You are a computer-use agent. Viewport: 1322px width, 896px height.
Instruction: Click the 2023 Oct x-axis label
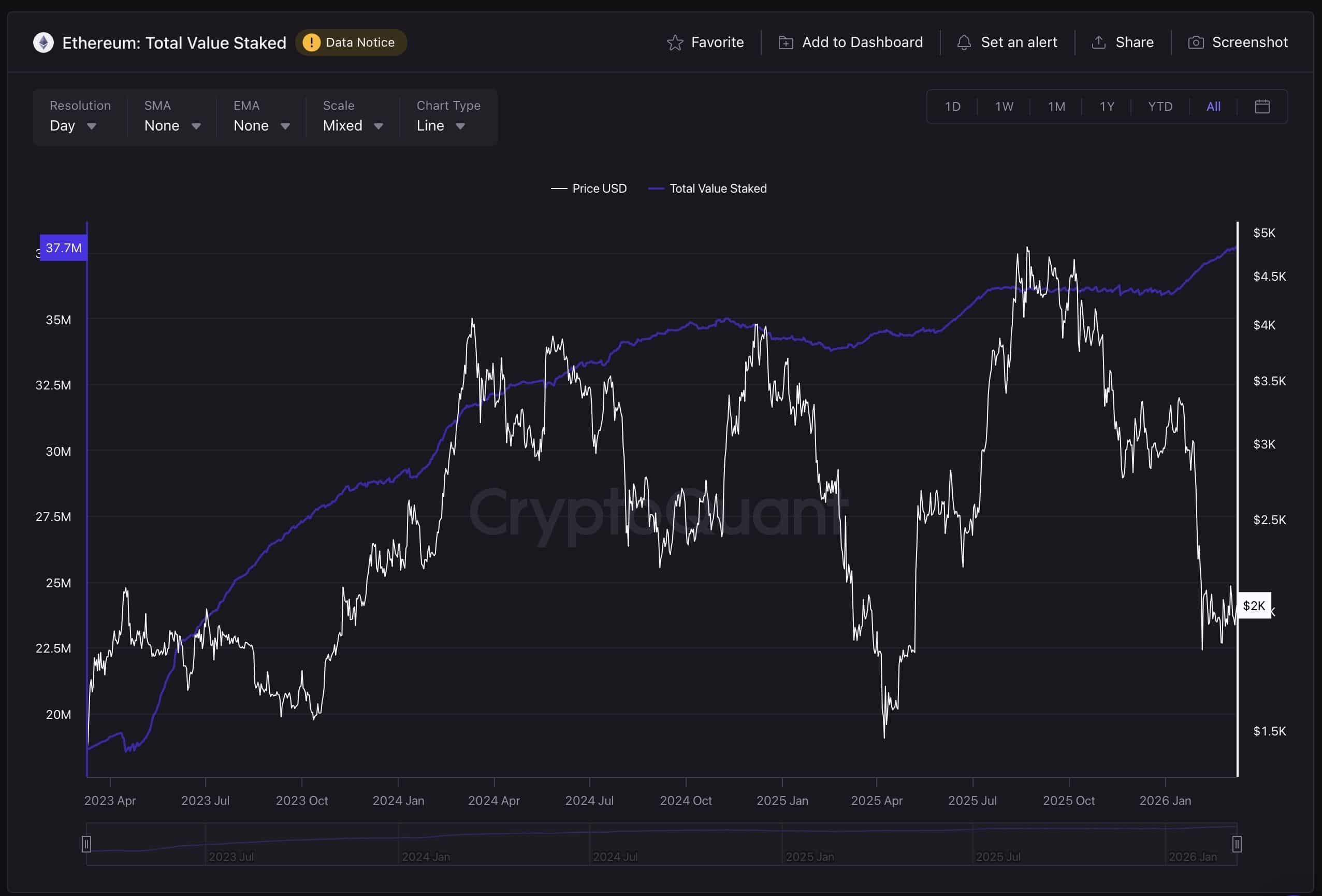(301, 800)
